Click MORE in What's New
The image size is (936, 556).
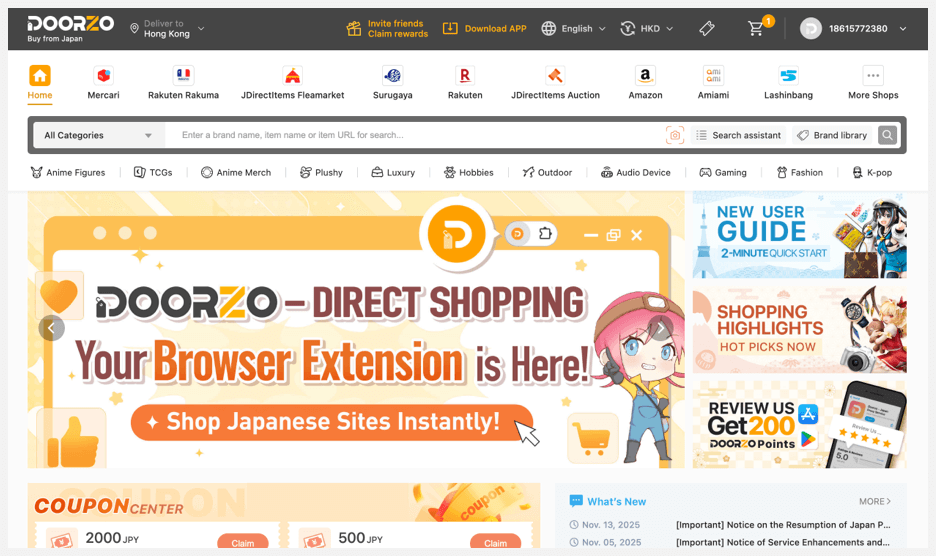(875, 501)
